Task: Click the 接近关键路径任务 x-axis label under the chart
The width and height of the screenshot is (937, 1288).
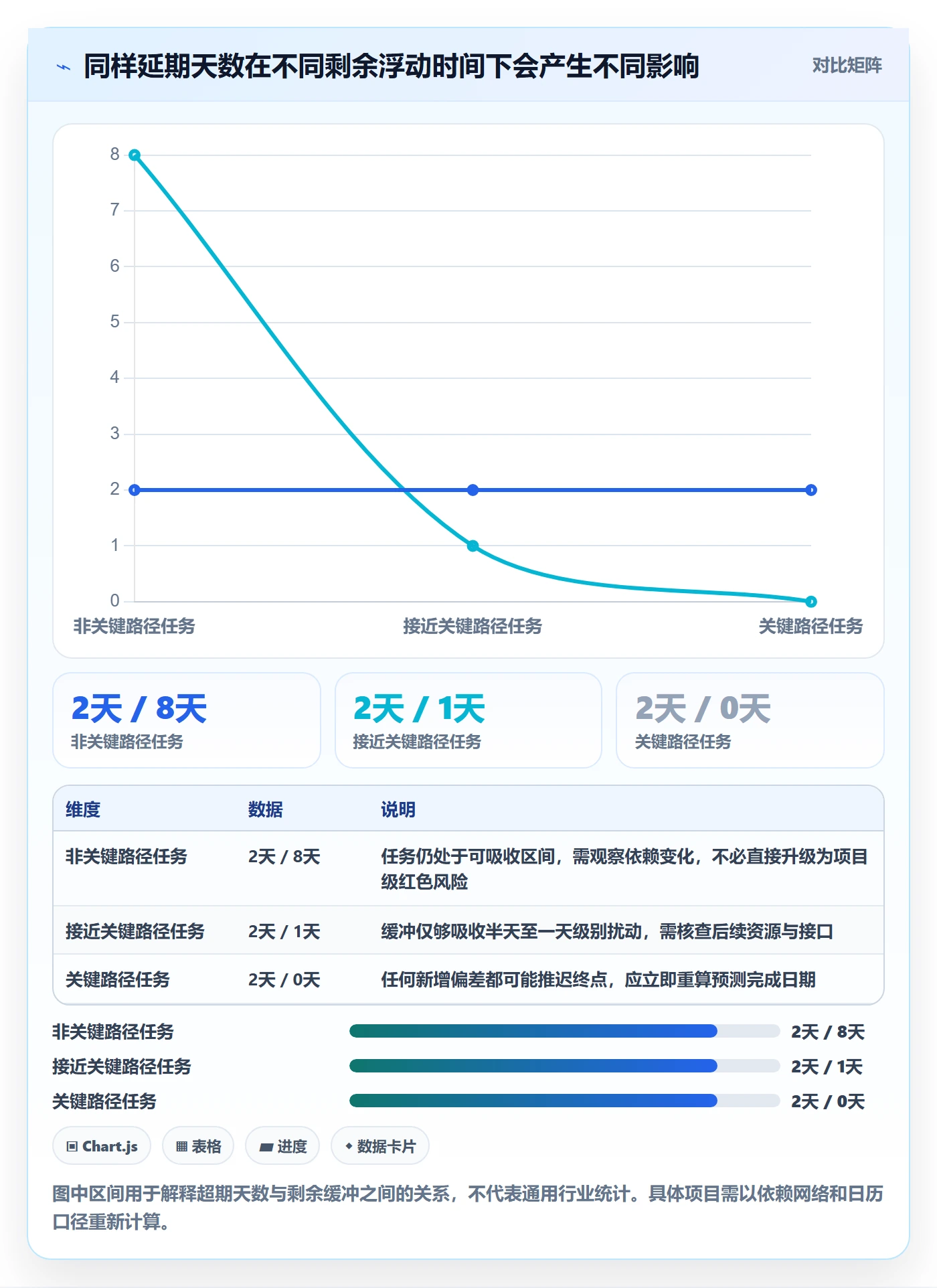Action: 473,626
